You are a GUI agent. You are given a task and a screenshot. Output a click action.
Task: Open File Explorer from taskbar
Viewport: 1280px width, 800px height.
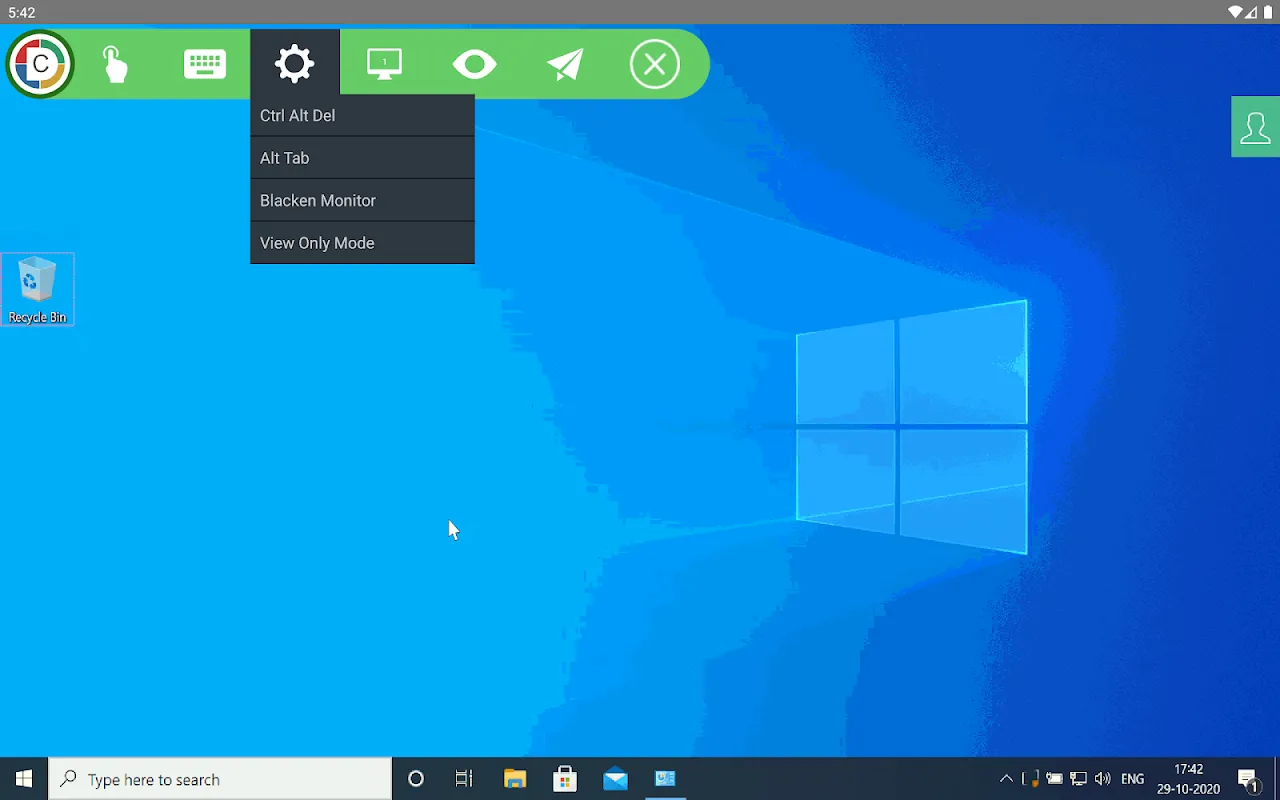(x=515, y=779)
